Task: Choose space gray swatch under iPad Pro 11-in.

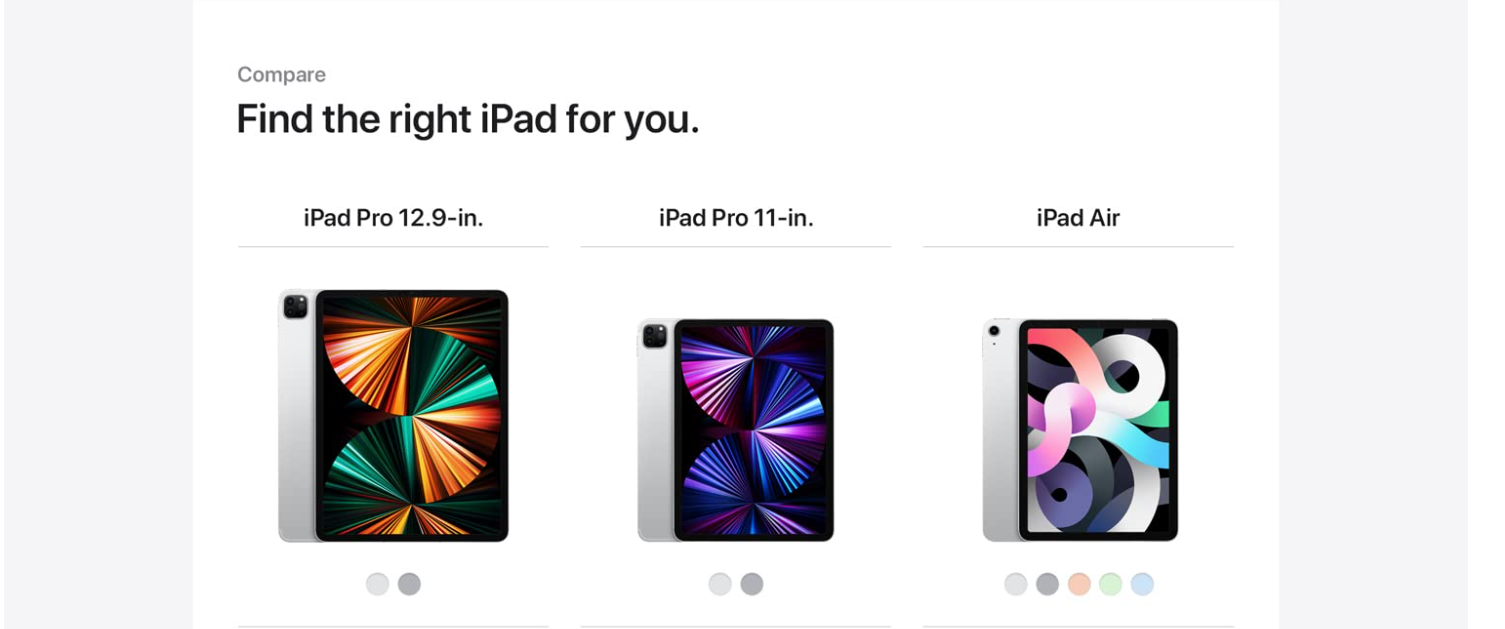Action: point(752,584)
